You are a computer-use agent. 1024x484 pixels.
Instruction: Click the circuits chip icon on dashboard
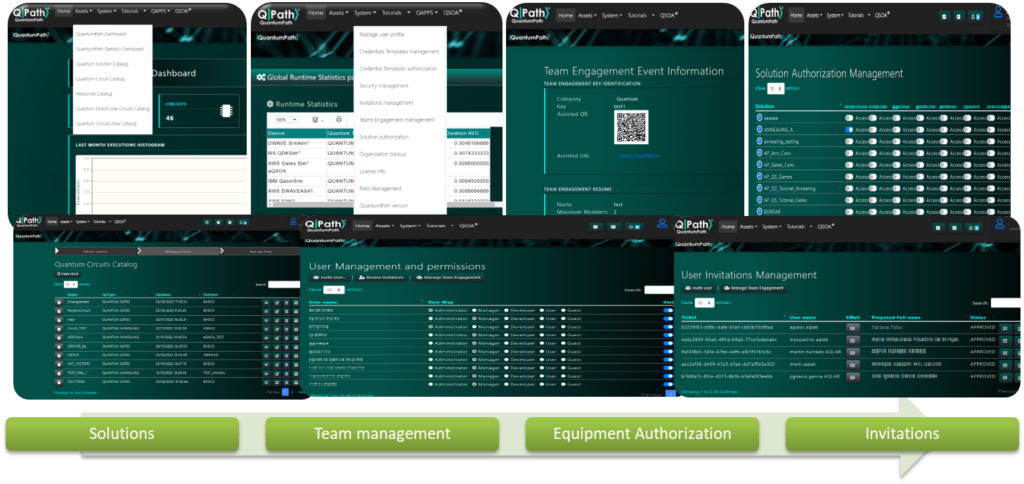click(x=222, y=105)
